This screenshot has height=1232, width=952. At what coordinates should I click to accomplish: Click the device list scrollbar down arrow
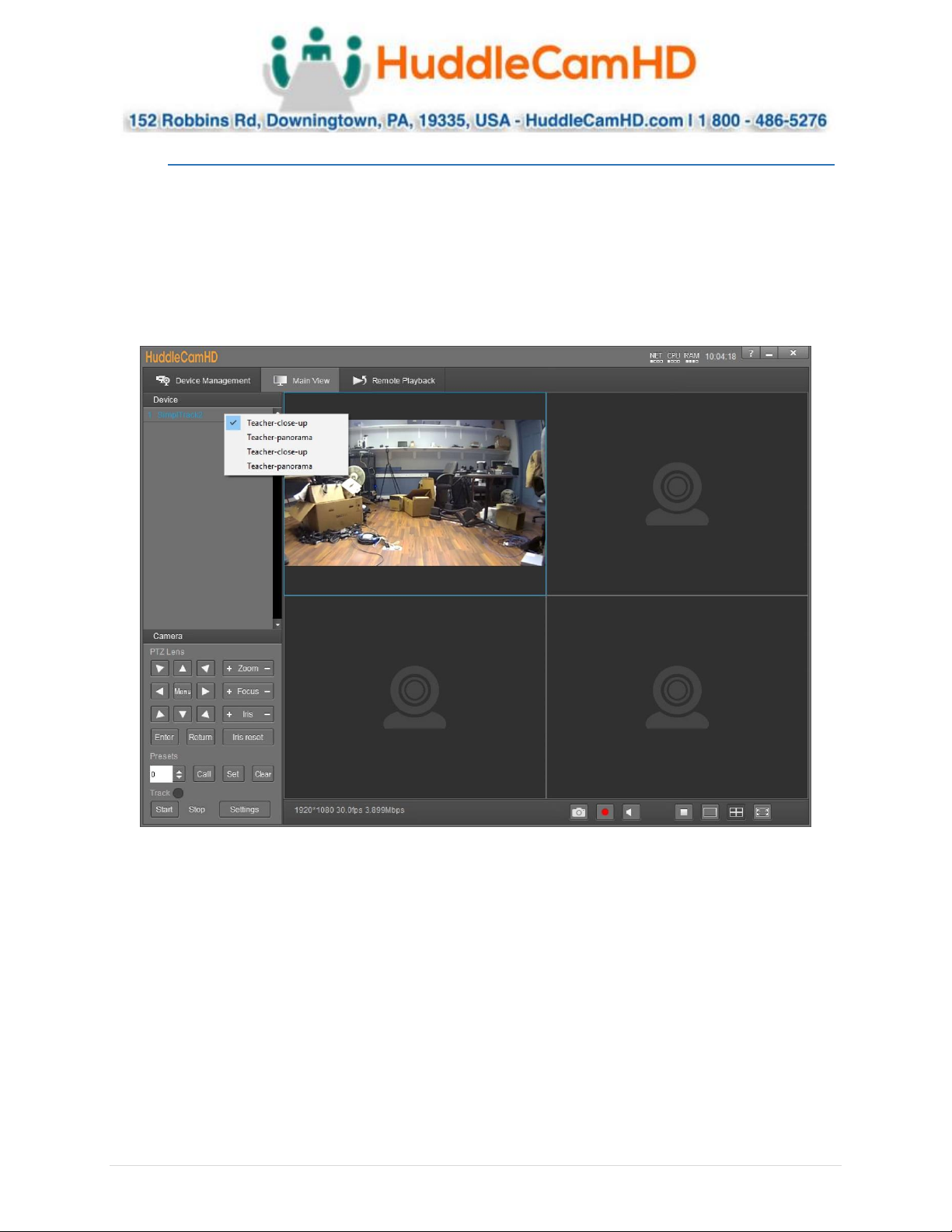coord(277,624)
